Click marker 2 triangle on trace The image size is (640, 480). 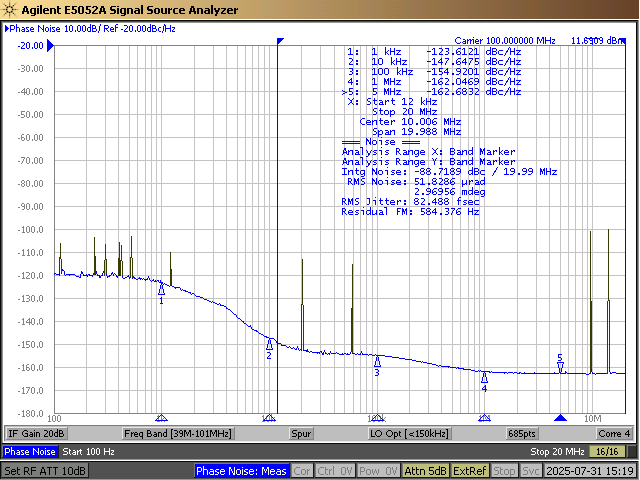[269, 344]
